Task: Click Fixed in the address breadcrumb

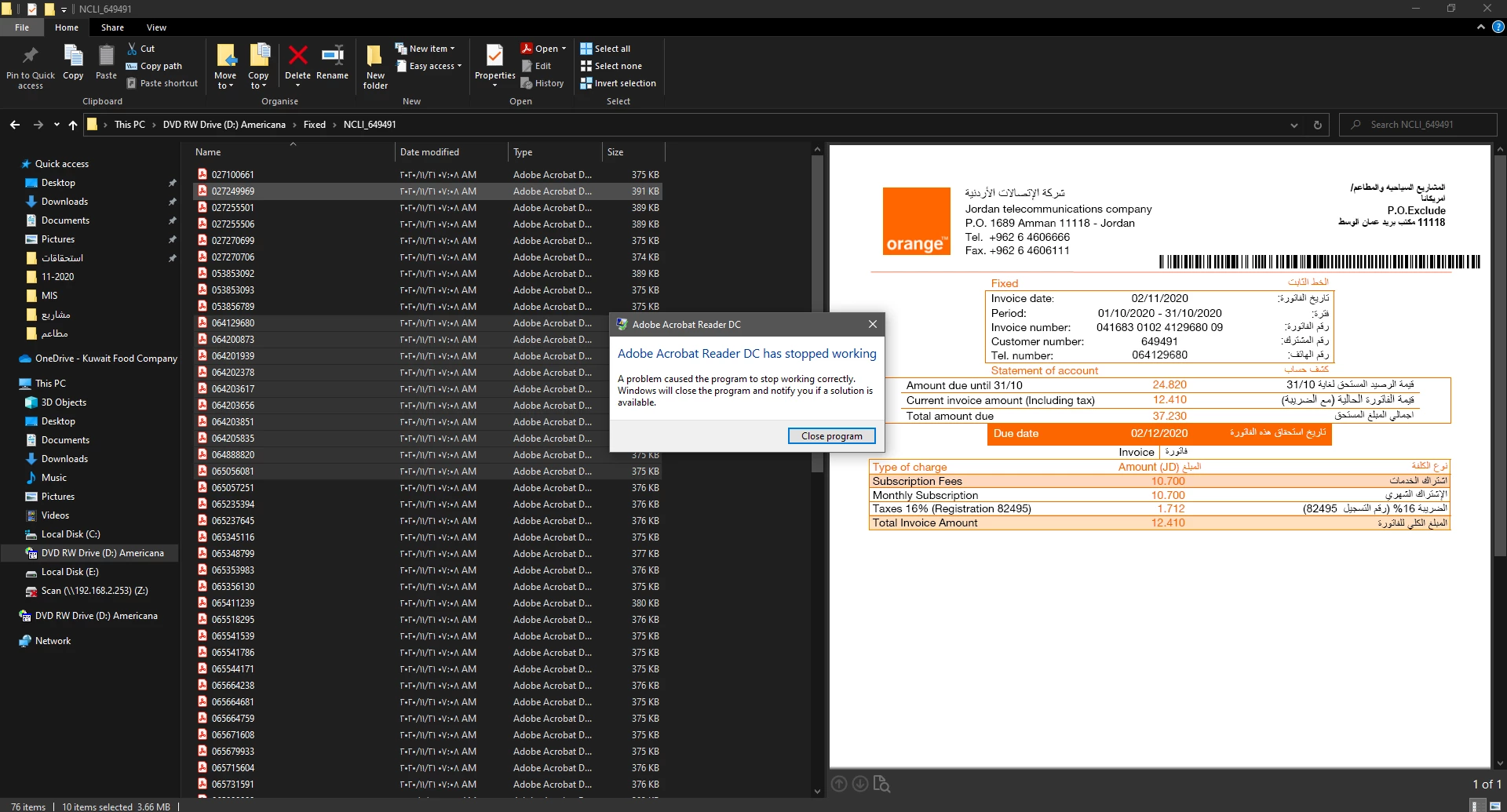Action: pyautogui.click(x=315, y=125)
